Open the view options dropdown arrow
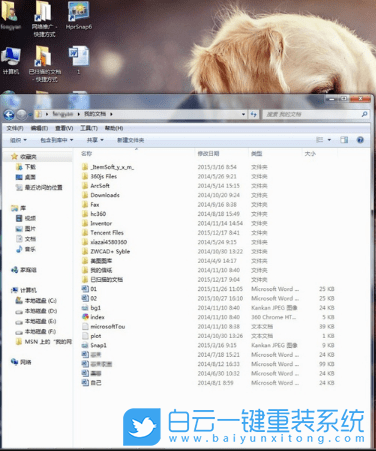Image resolution: width=376 pixels, height=451 pixels. tap(329, 140)
